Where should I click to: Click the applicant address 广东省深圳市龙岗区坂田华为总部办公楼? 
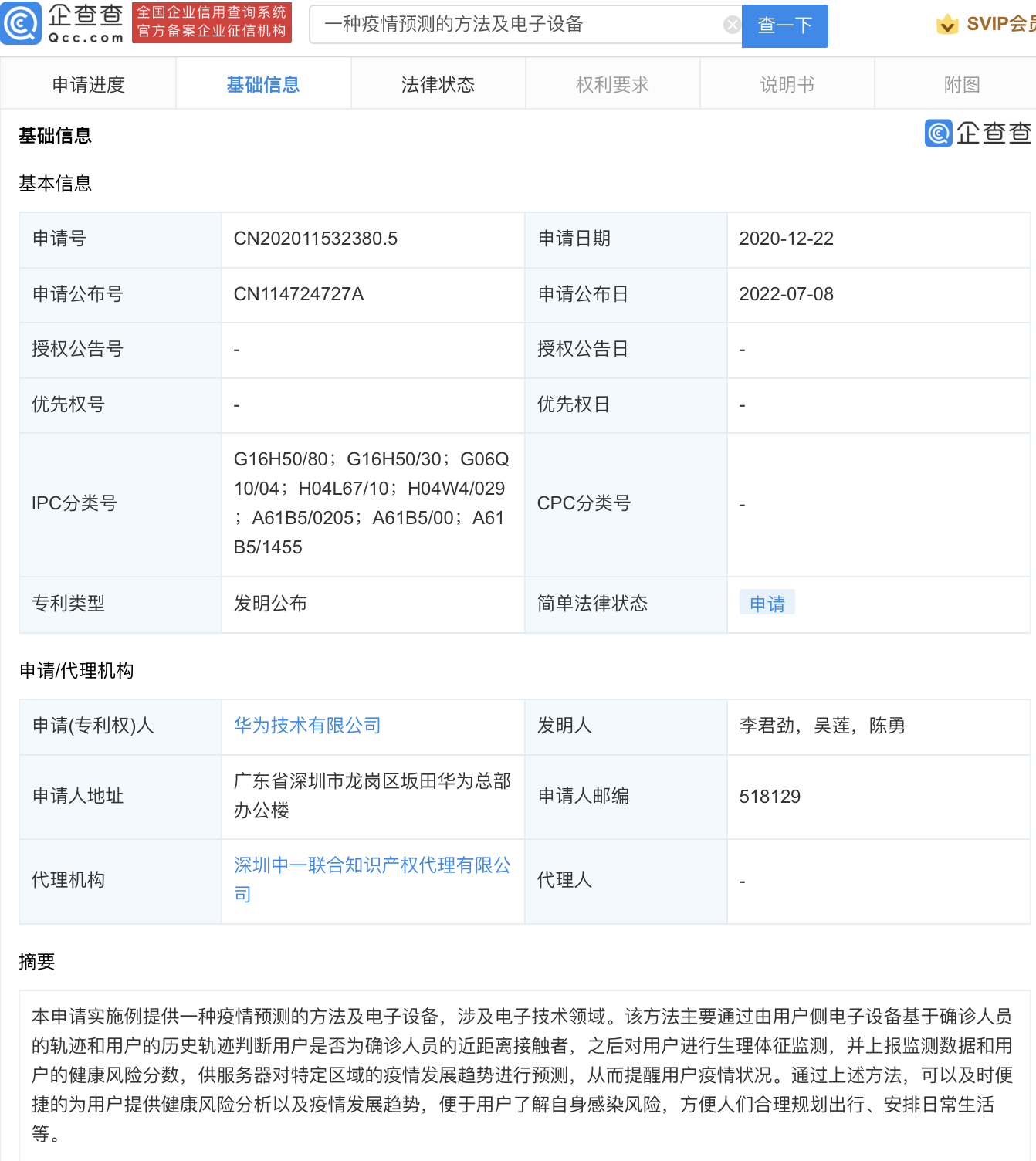pos(372,796)
